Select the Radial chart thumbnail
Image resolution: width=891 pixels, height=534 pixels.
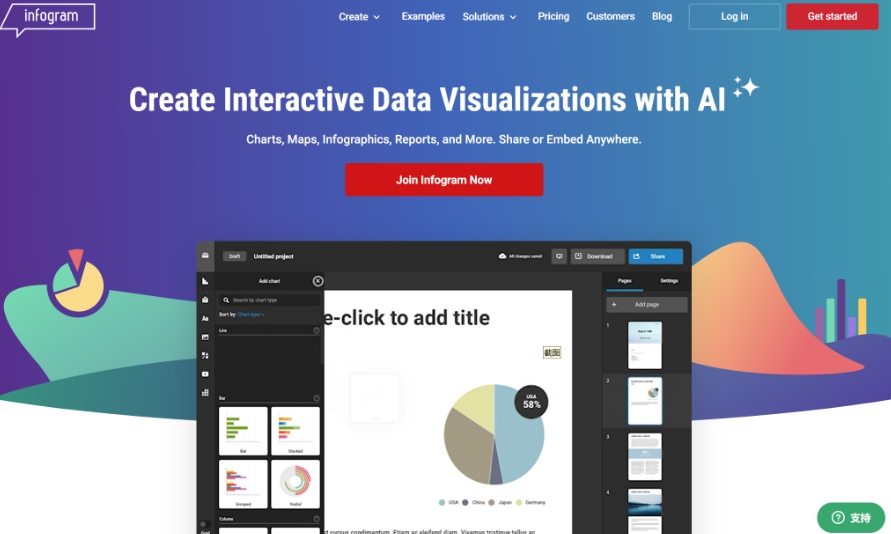(295, 484)
